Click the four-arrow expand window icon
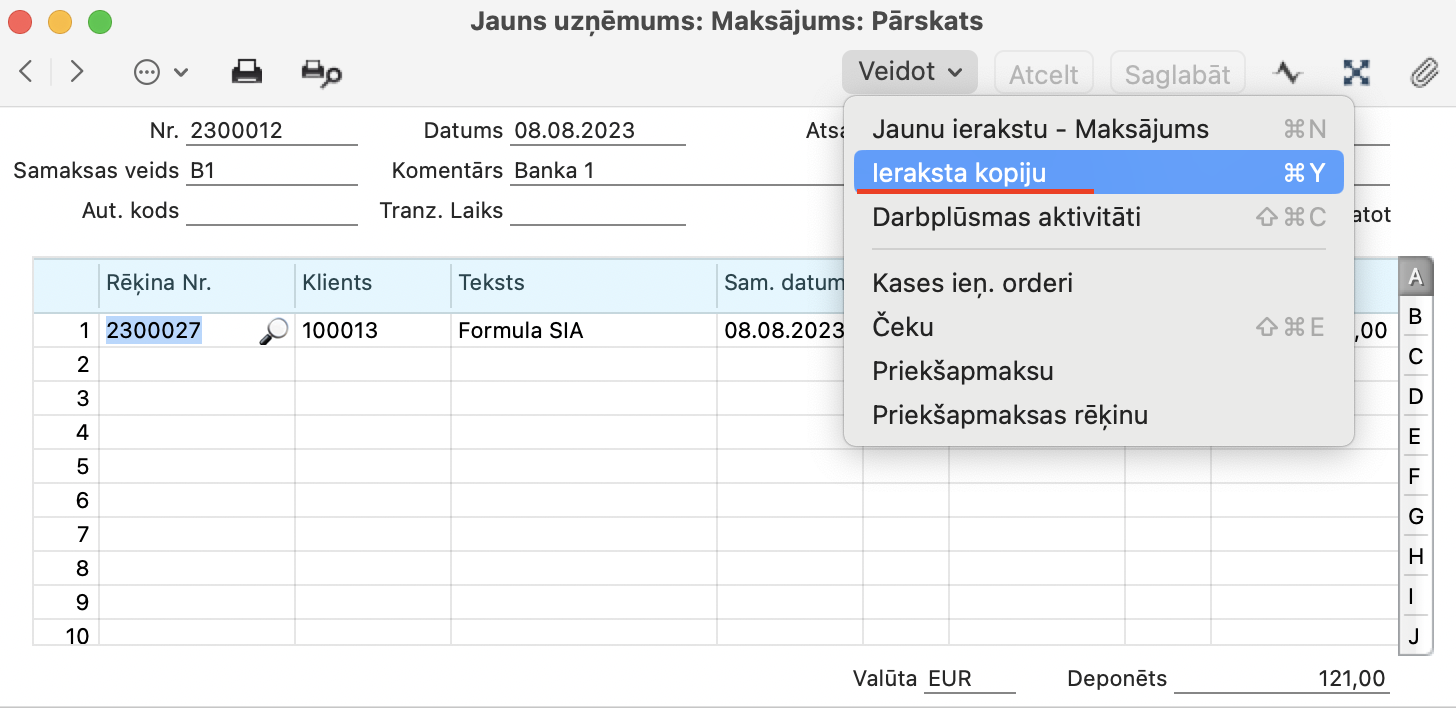This screenshot has width=1456, height=708. pos(1356,72)
